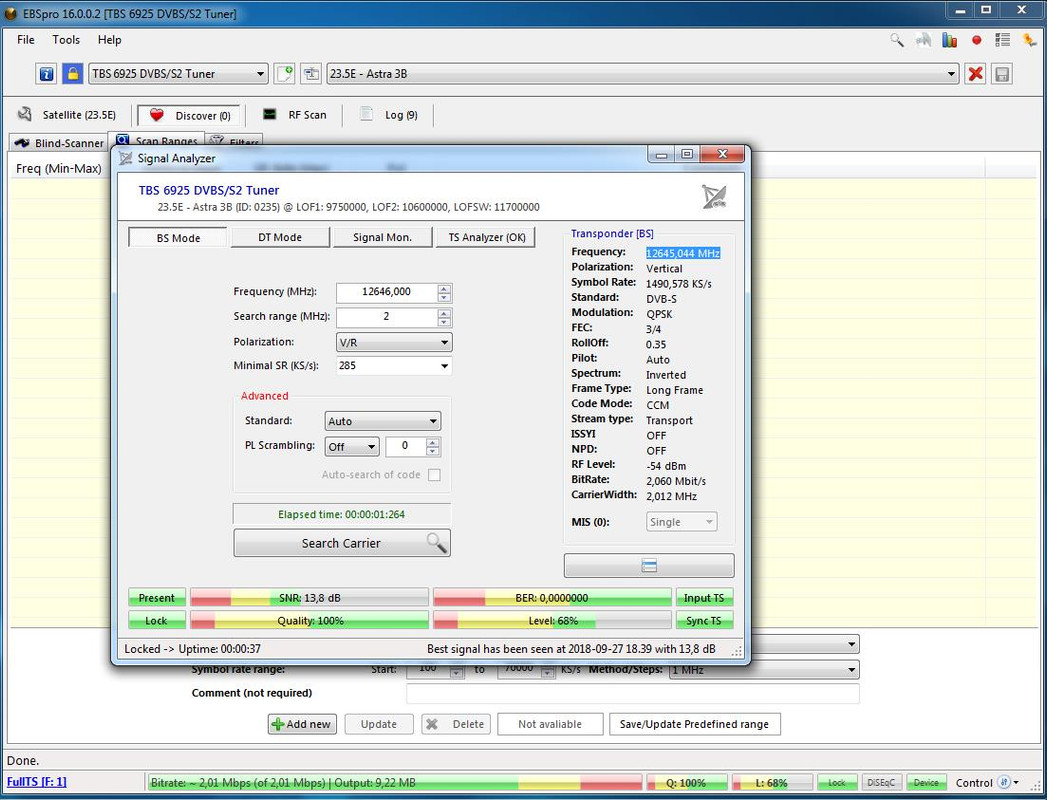Open the Minimal SR dropdown

pyautogui.click(x=394, y=365)
